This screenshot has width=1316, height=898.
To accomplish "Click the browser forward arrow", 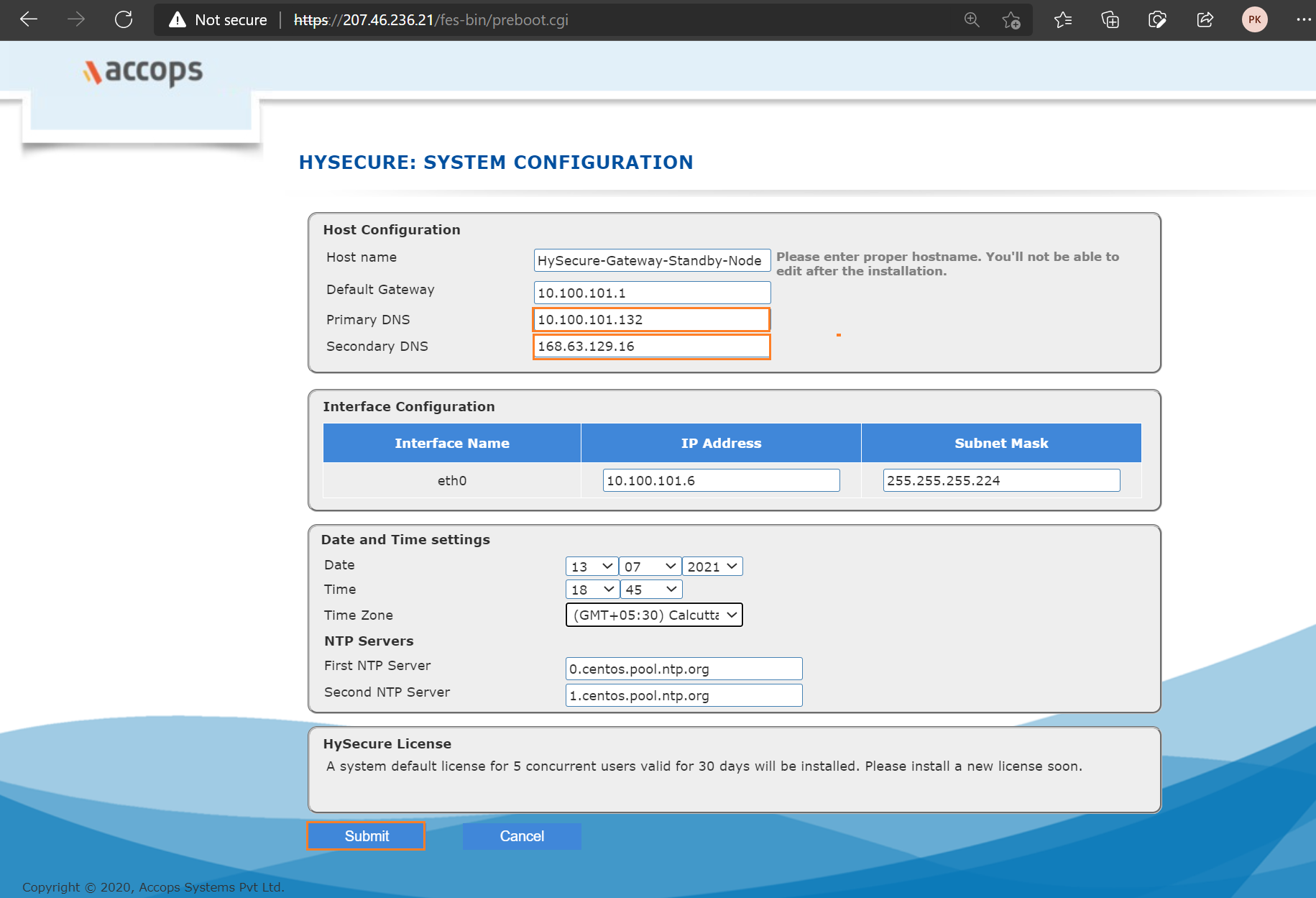I will point(75,19).
